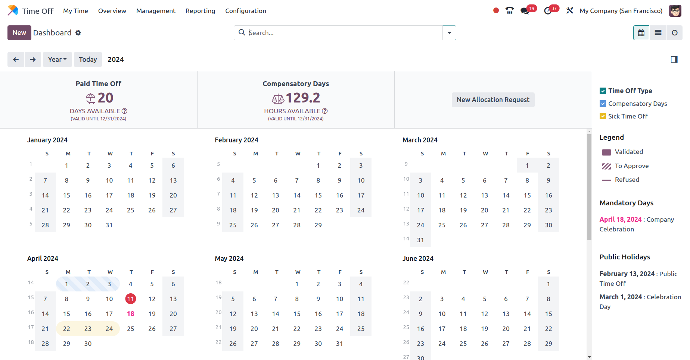Open the Overview menu
This screenshot has width=690, height=360.
[x=112, y=11]
